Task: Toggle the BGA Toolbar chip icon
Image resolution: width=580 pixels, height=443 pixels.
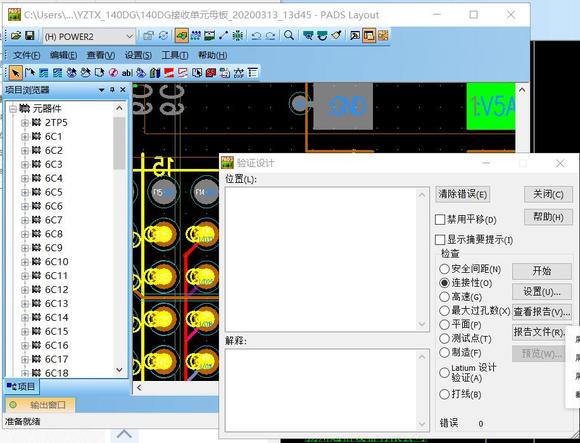Action: [237, 36]
